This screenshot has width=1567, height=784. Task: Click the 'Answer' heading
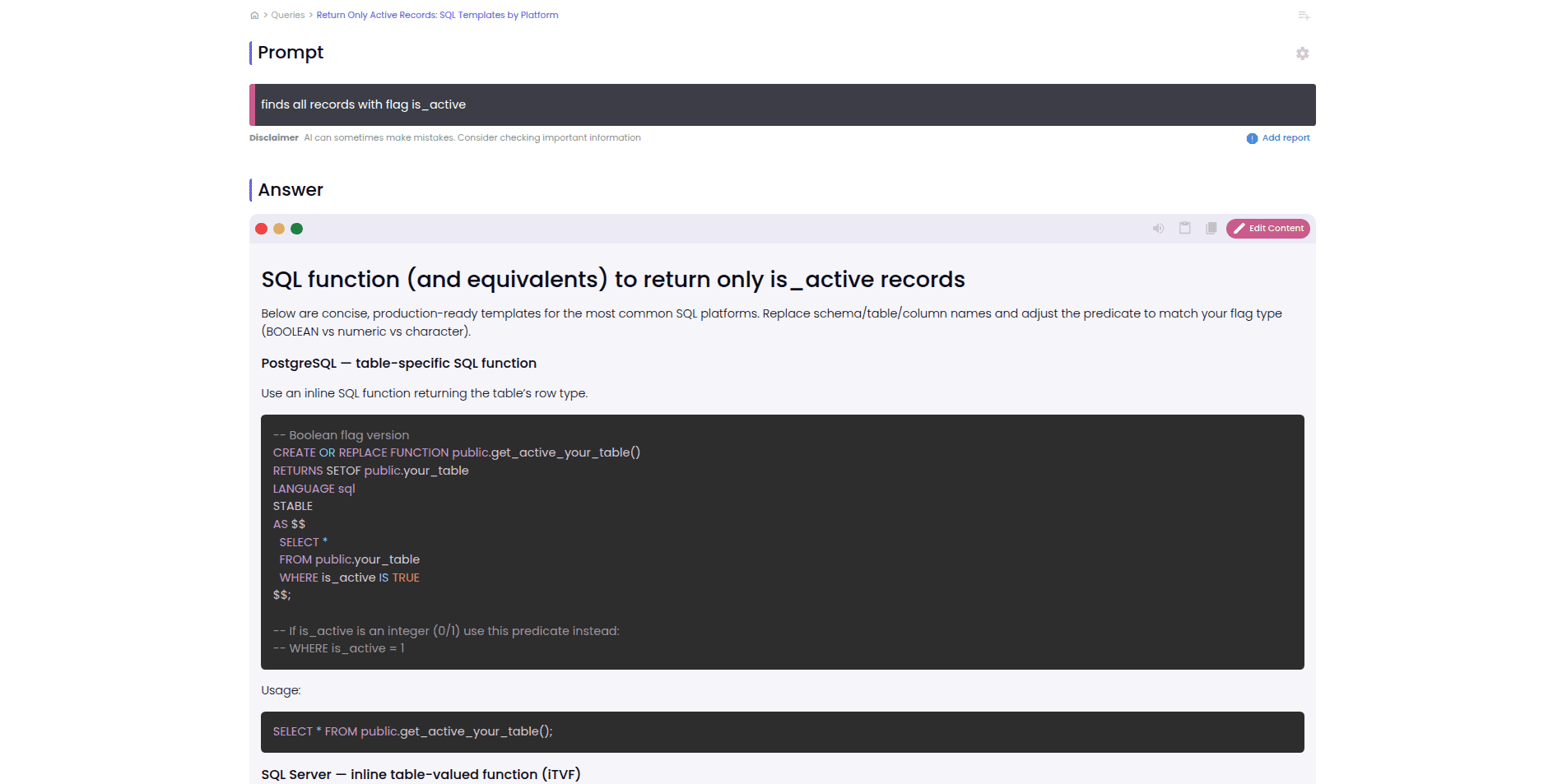click(x=291, y=190)
